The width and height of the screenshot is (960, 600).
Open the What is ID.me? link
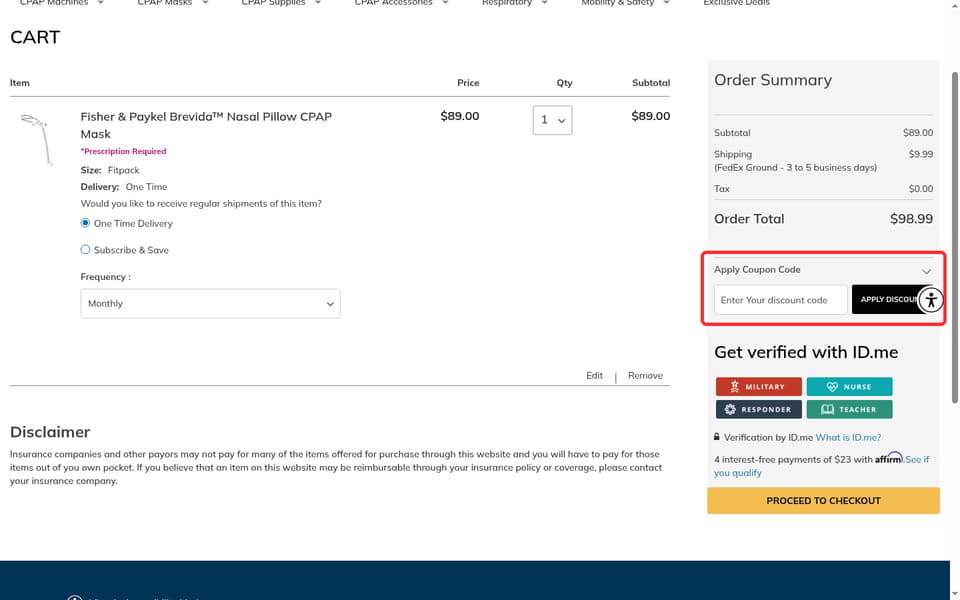pyautogui.click(x=848, y=438)
